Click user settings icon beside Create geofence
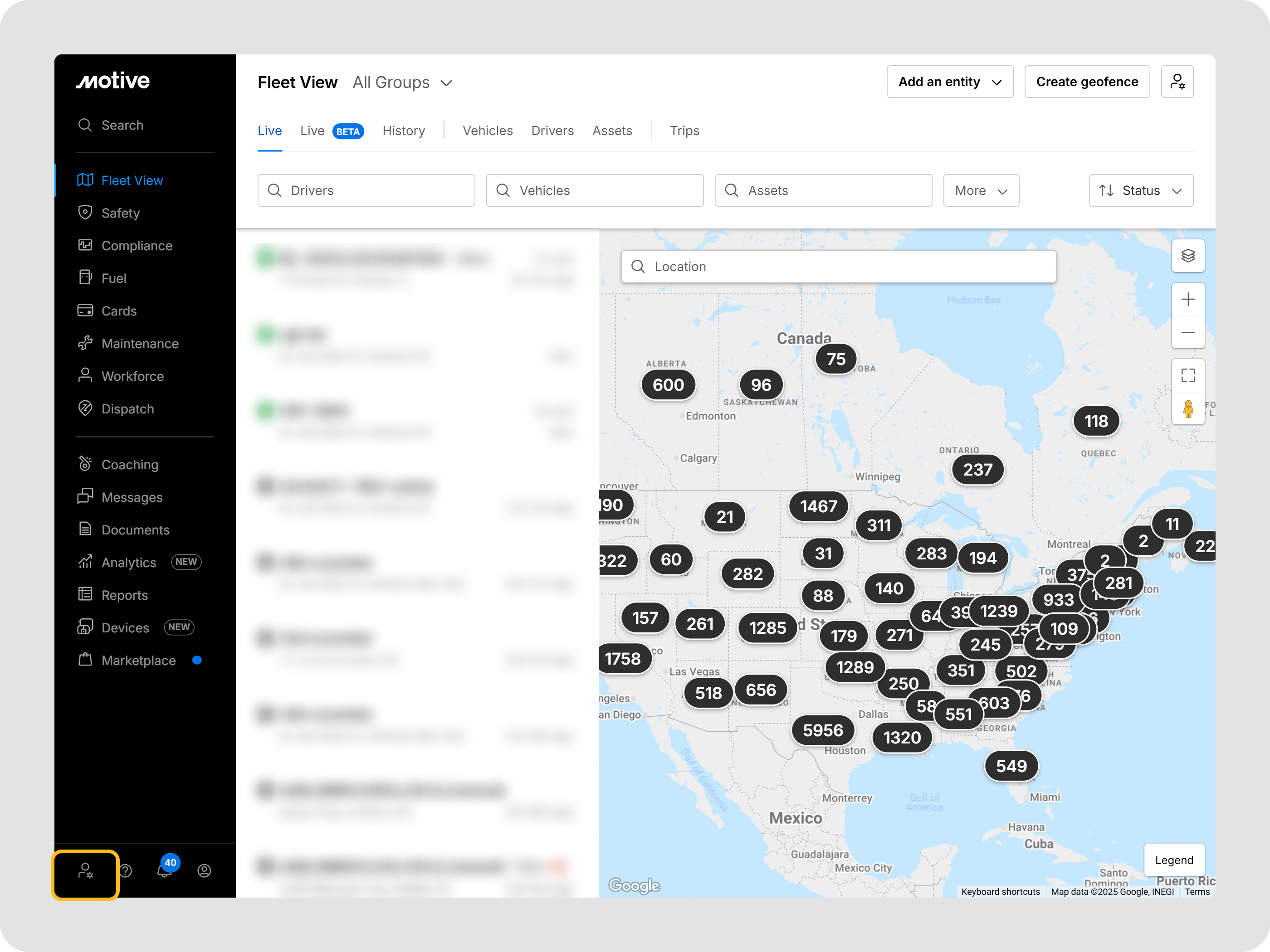The height and width of the screenshot is (952, 1270). (1177, 82)
